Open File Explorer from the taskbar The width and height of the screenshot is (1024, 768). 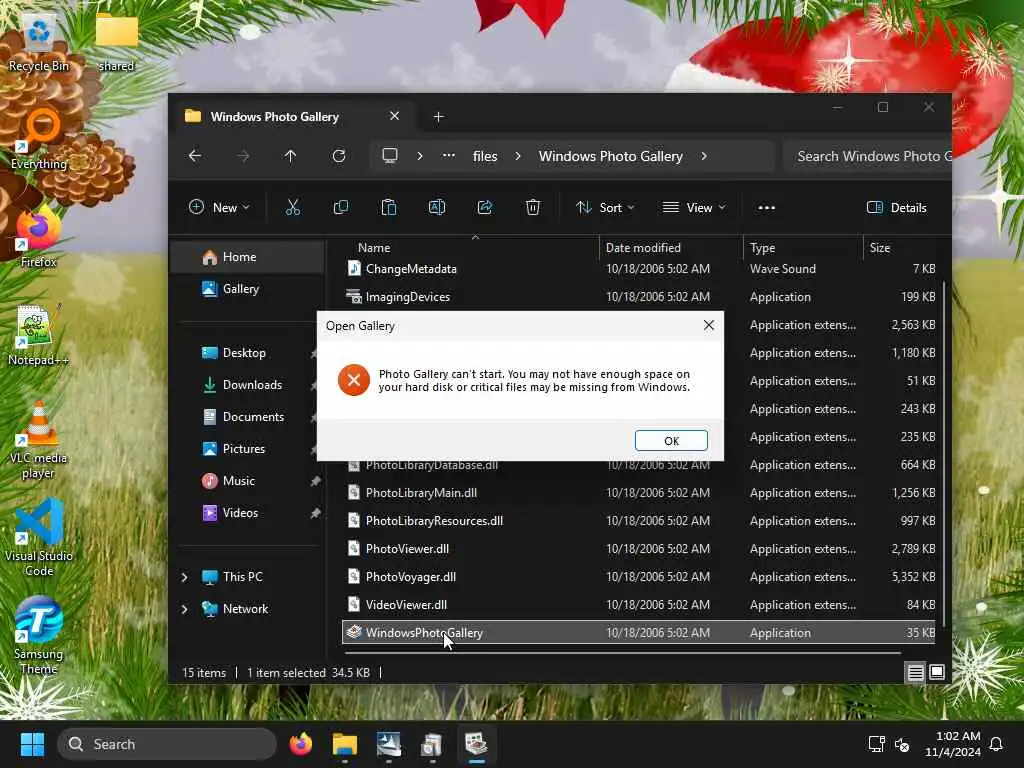[345, 744]
